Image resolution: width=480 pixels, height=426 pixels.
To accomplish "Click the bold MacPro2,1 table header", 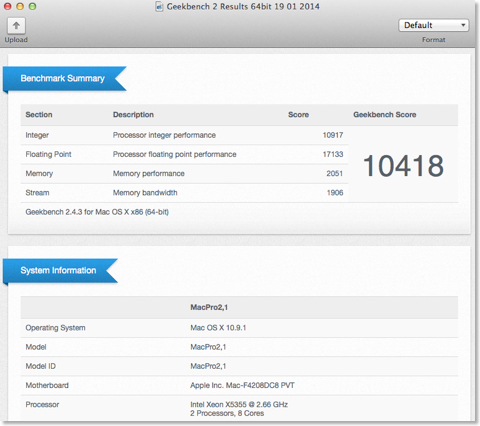I will pyautogui.click(x=209, y=307).
